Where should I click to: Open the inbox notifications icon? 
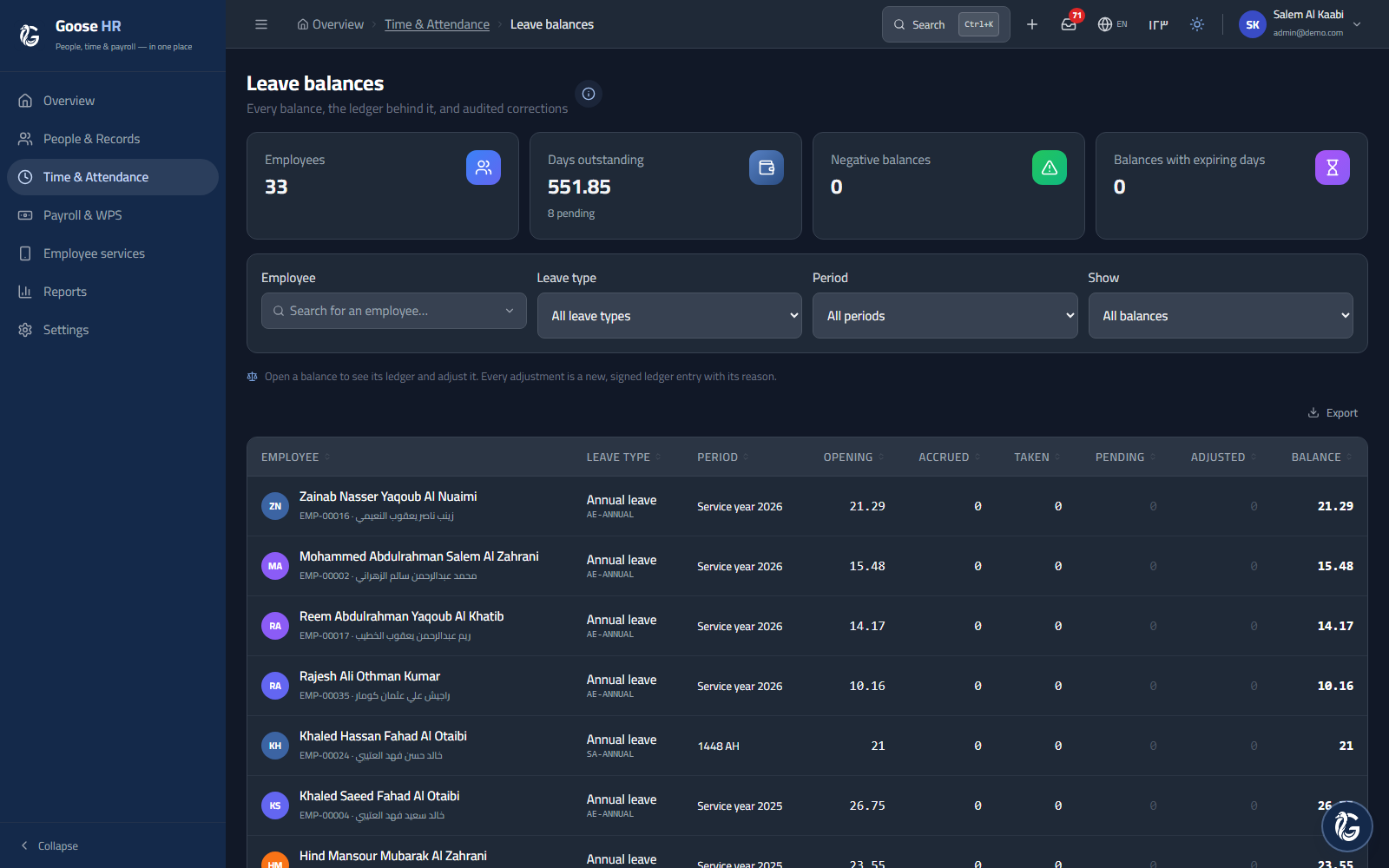[1069, 24]
